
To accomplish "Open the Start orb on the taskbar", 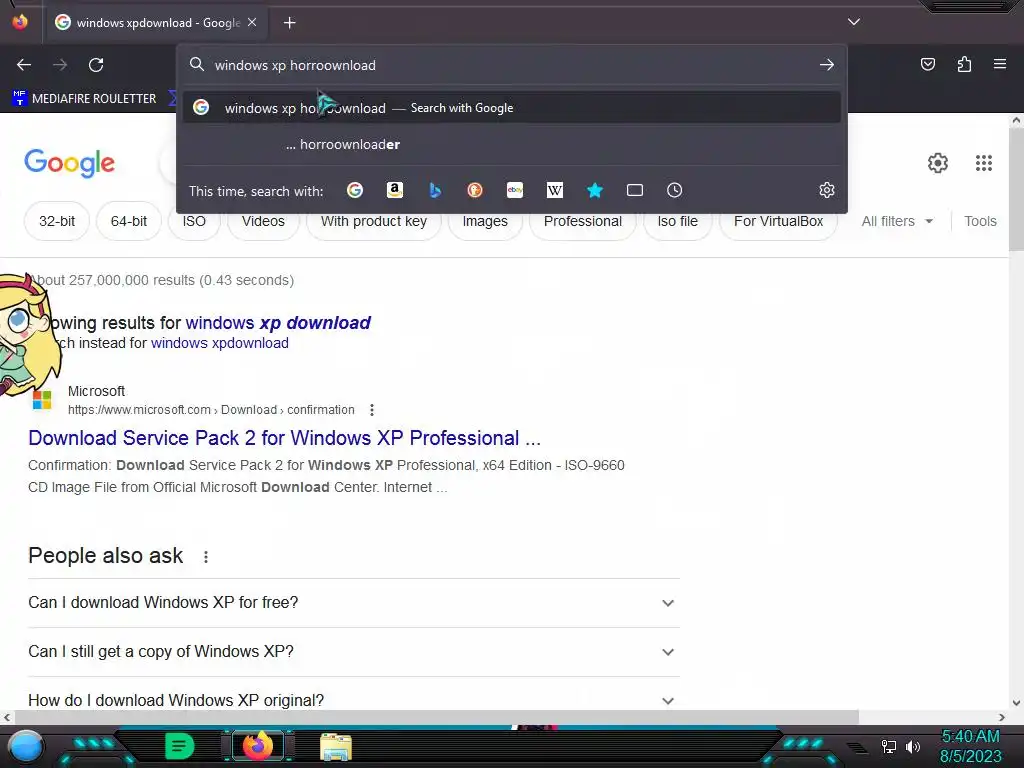I will (26, 747).
